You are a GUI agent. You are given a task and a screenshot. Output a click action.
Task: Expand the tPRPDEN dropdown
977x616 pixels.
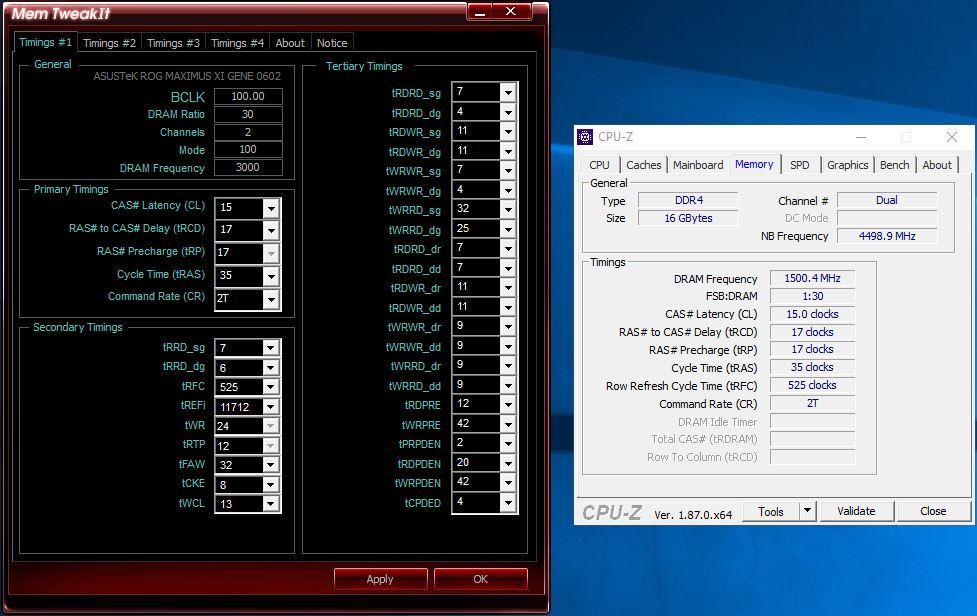pos(508,443)
